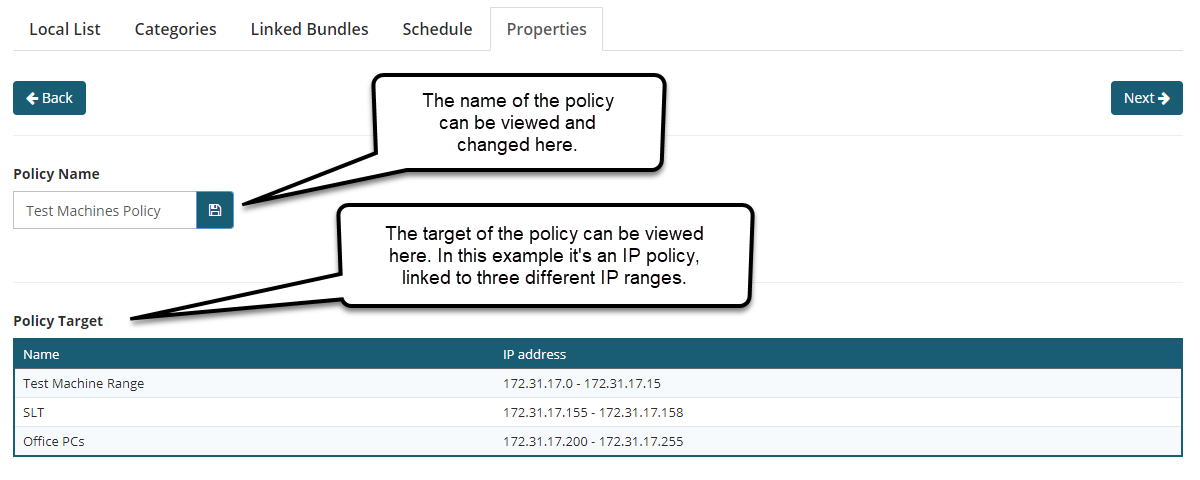
Task: Select the Schedule tab
Action: [437, 29]
